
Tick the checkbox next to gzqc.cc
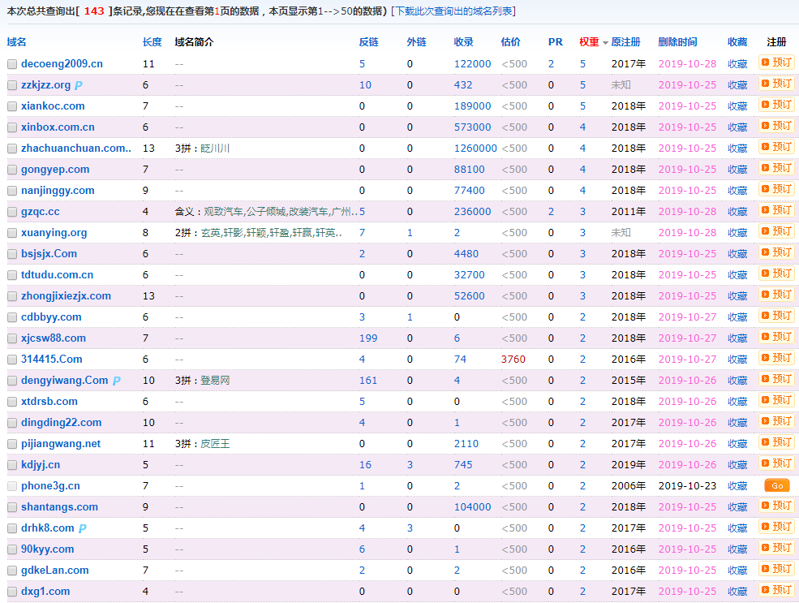coord(12,212)
